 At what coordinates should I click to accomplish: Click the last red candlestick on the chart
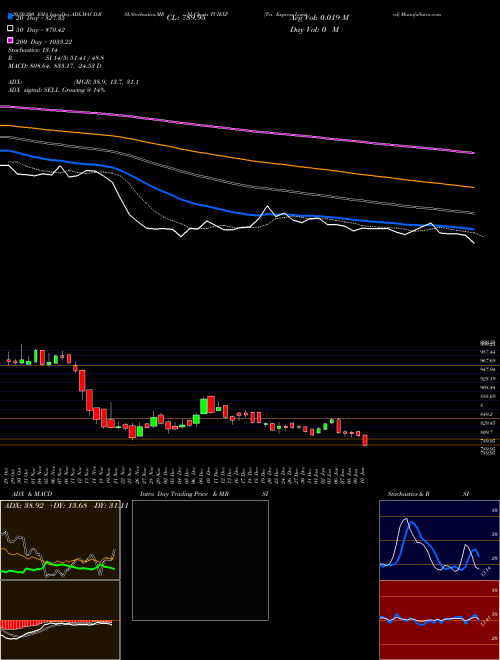pos(365,440)
